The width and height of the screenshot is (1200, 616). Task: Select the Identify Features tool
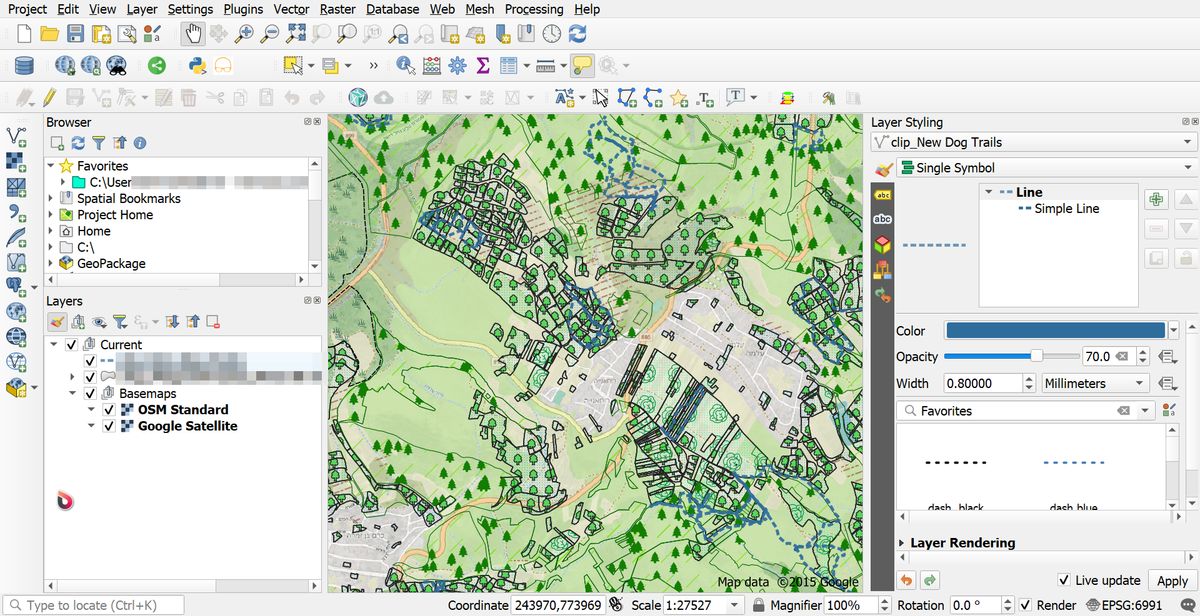[x=406, y=66]
